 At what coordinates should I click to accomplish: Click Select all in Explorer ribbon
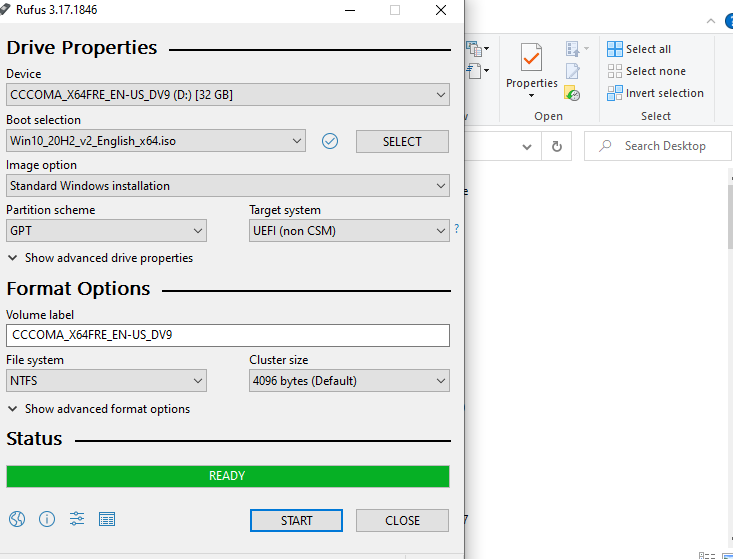[639, 49]
